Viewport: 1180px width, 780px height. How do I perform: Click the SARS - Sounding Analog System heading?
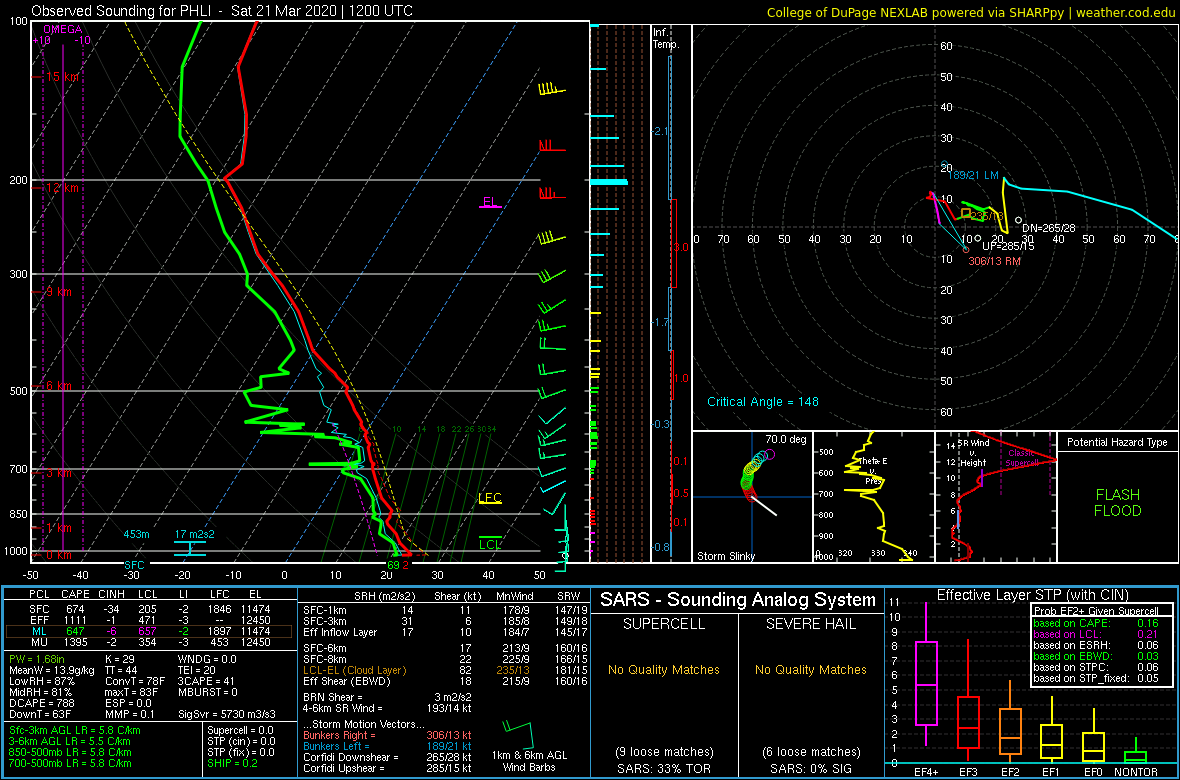coord(738,600)
